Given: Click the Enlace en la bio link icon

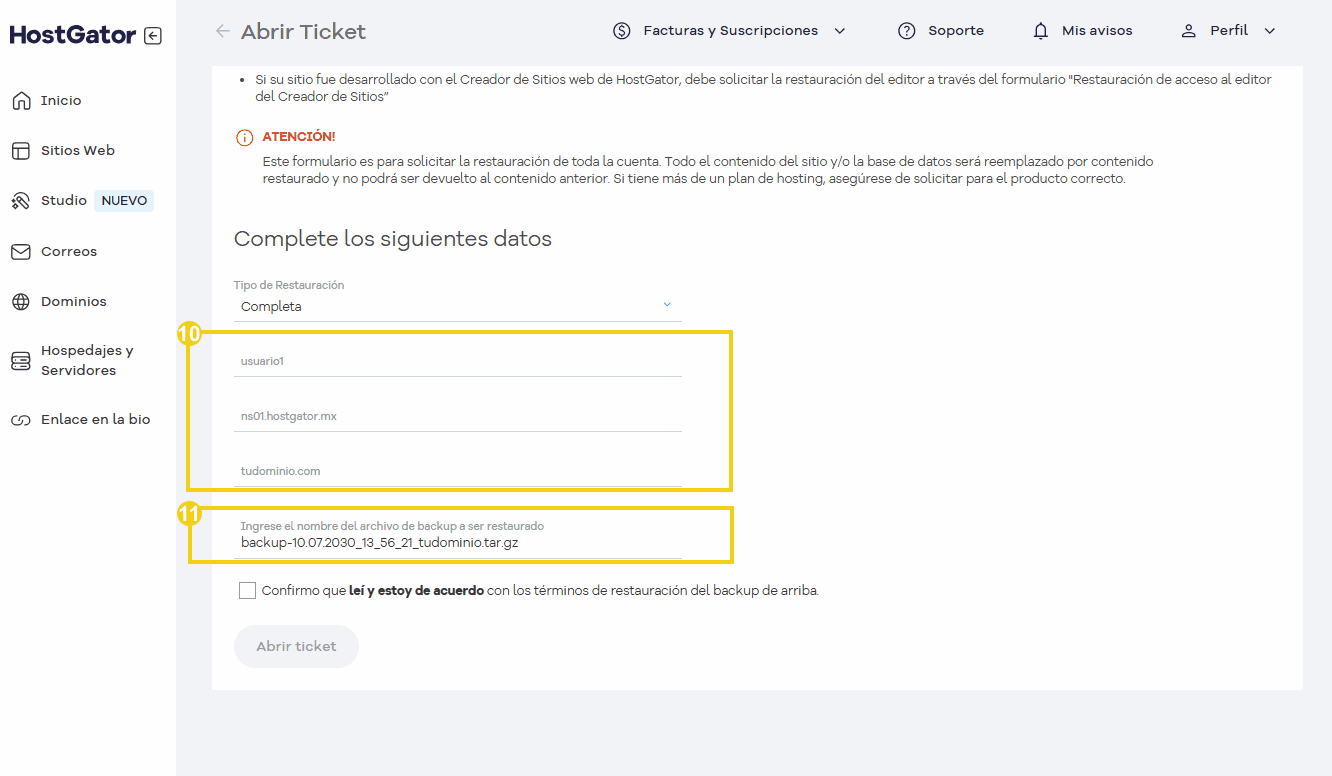Looking at the screenshot, I should (21, 420).
